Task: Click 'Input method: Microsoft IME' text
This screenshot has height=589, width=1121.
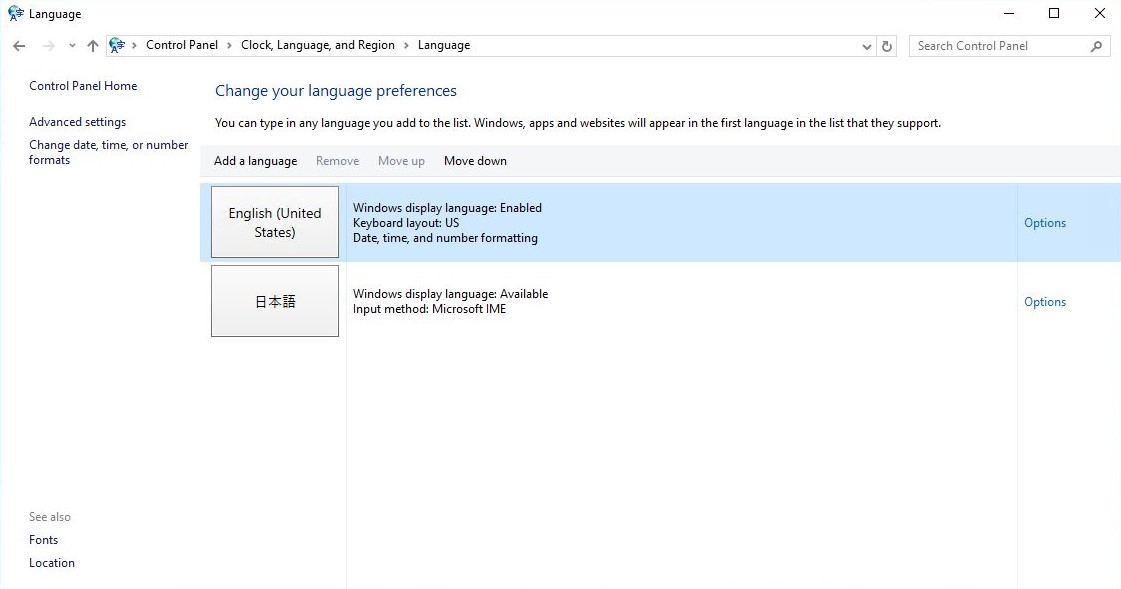Action: pyautogui.click(x=429, y=309)
